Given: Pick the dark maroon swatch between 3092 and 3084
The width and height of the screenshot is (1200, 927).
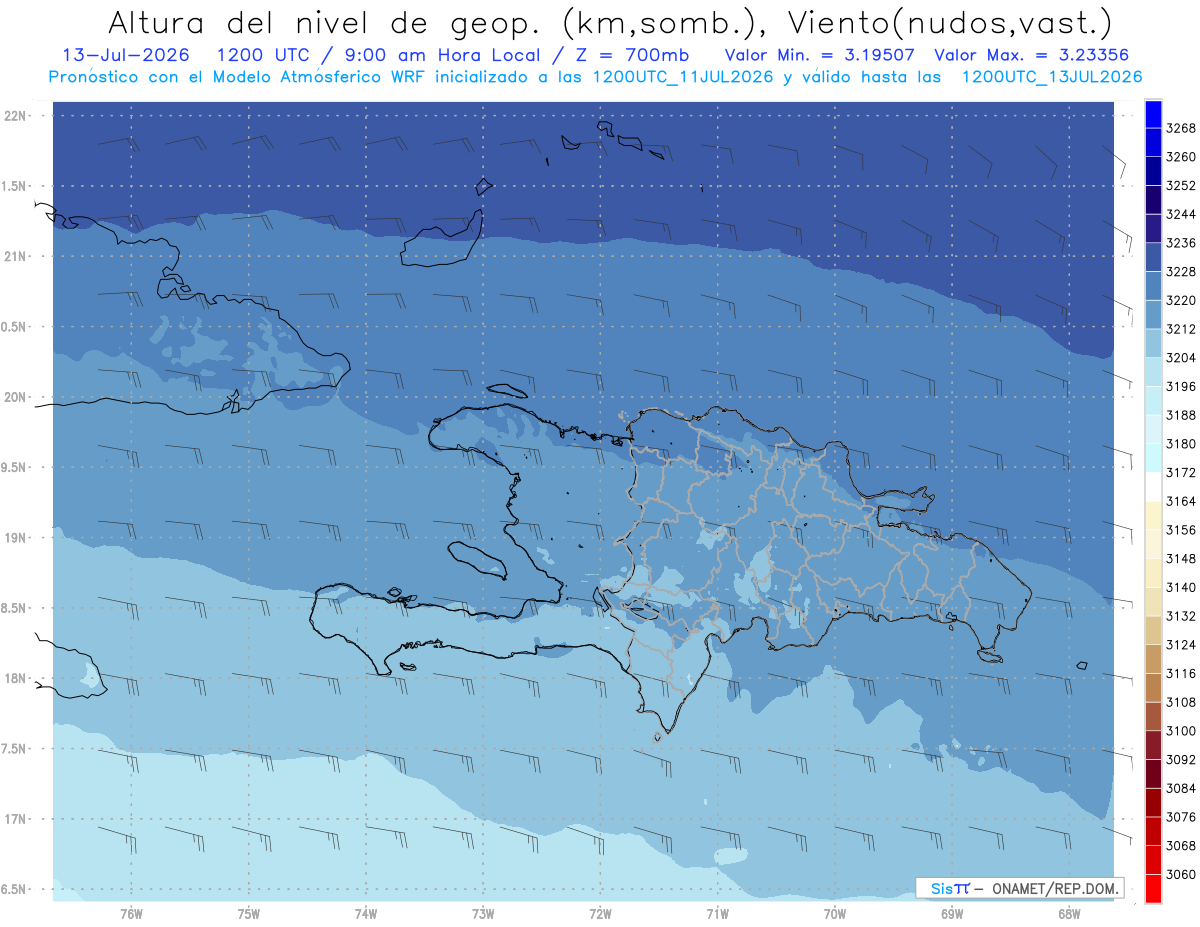Looking at the screenshot, I should point(1153,773).
